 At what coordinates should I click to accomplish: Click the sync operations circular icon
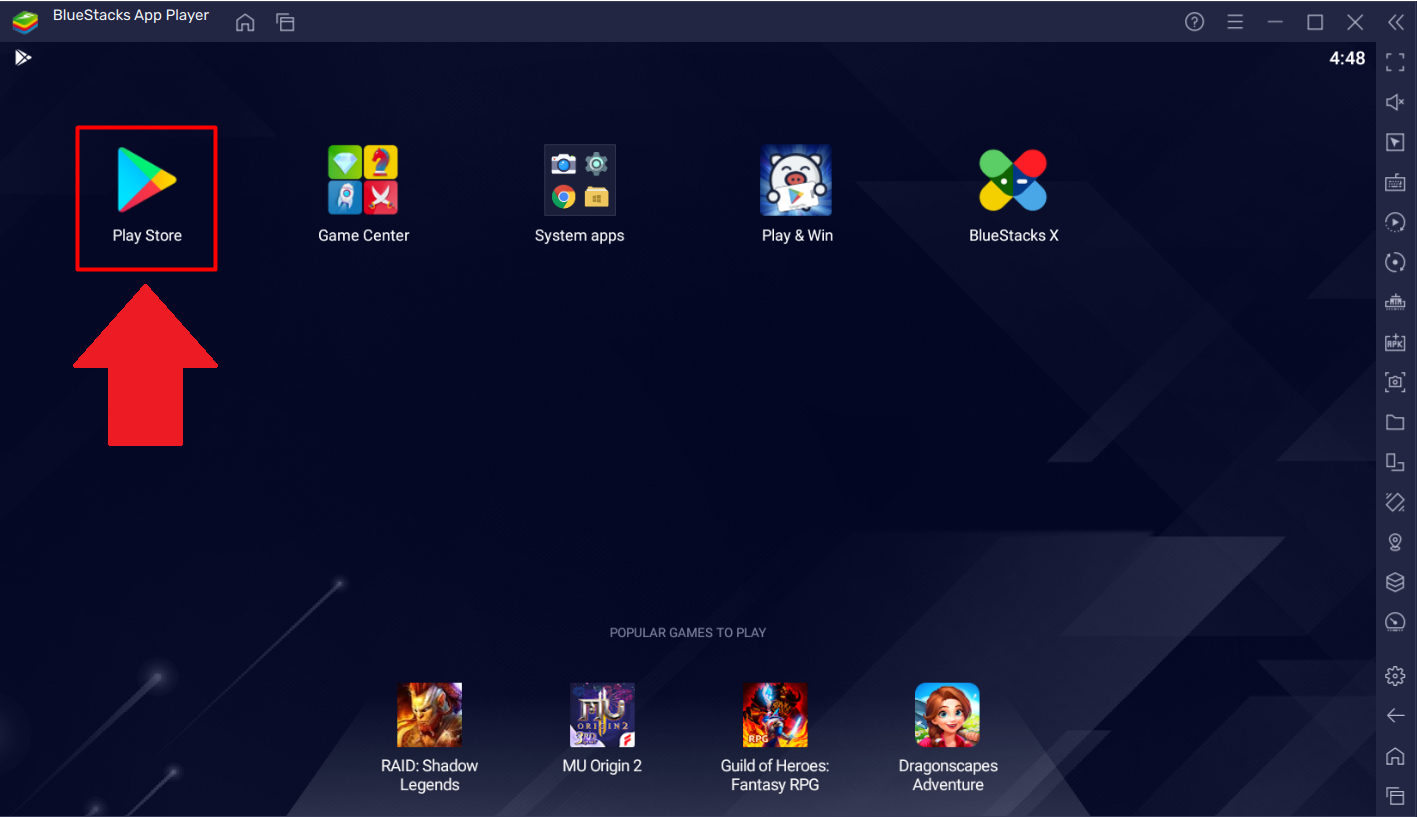coord(1395,262)
